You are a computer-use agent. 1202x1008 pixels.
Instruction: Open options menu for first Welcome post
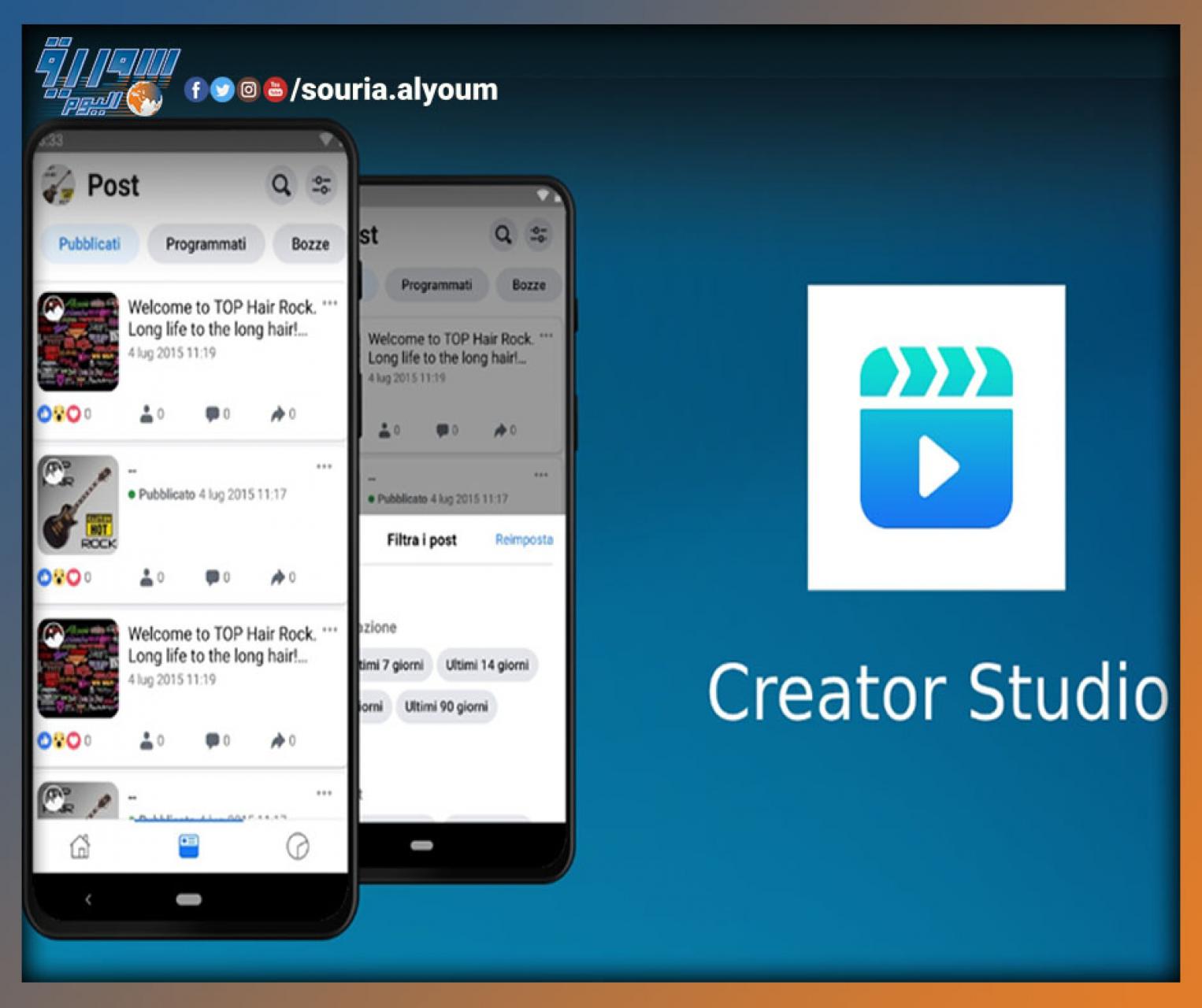(330, 303)
